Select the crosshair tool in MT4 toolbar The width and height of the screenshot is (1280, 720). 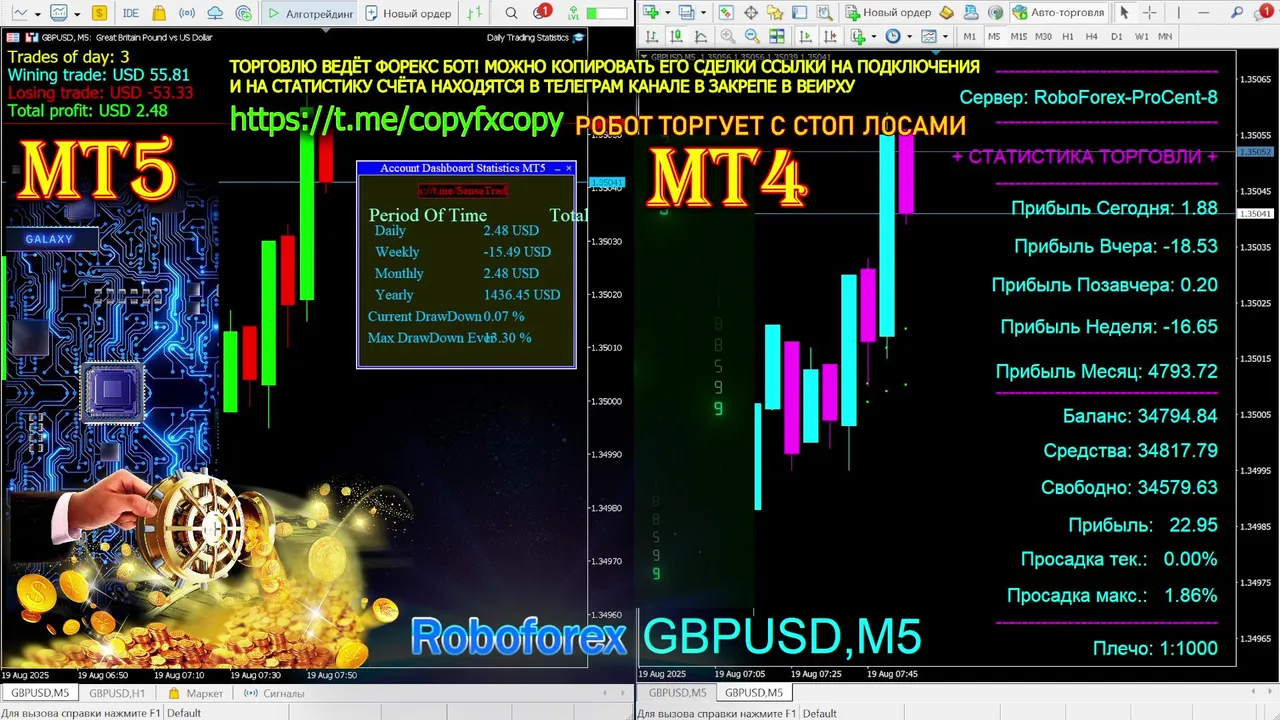click(x=1149, y=13)
